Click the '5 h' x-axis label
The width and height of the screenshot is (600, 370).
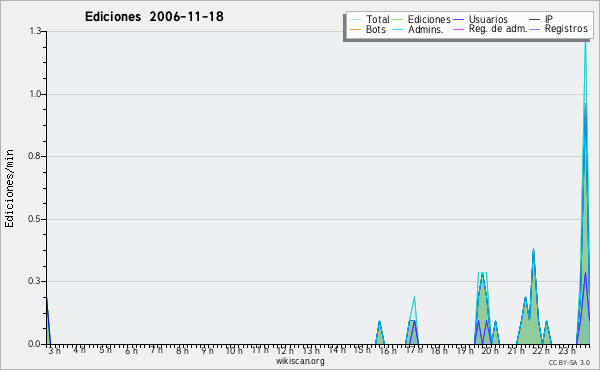(105, 350)
